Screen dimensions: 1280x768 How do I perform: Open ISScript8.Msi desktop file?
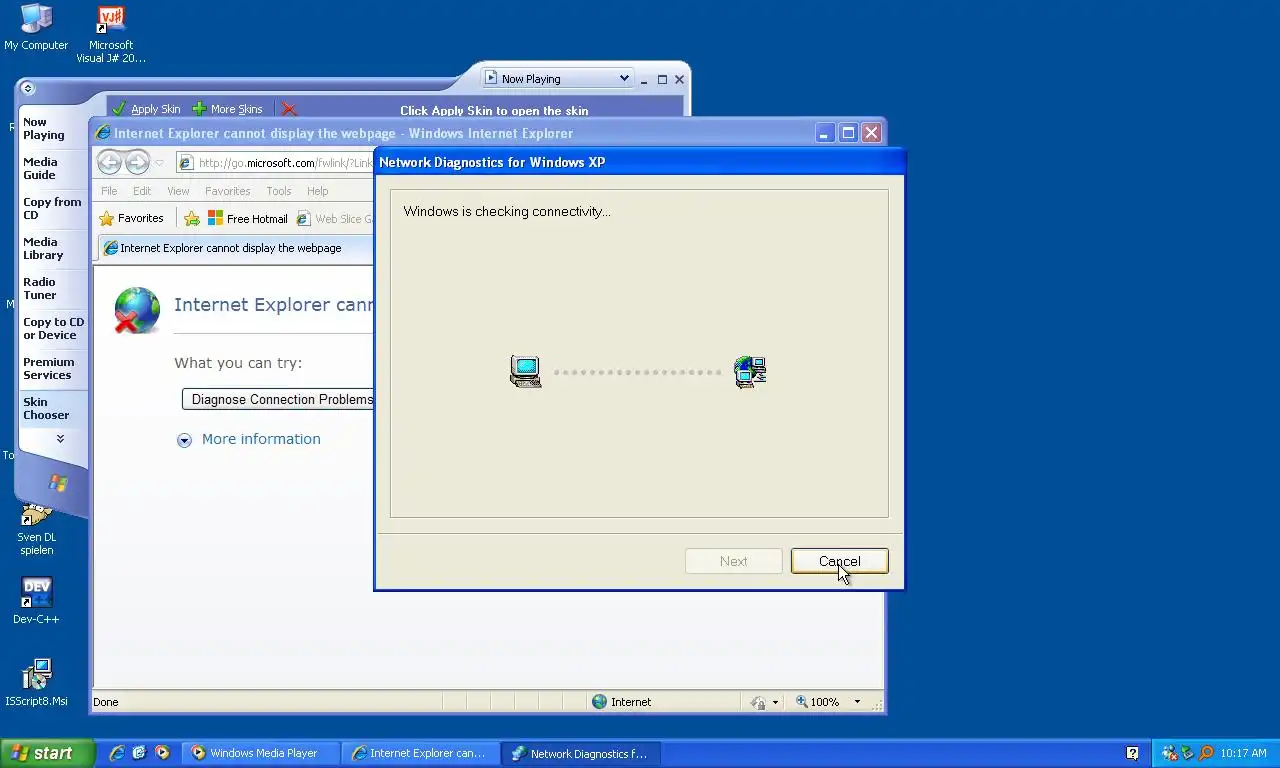coord(36,683)
